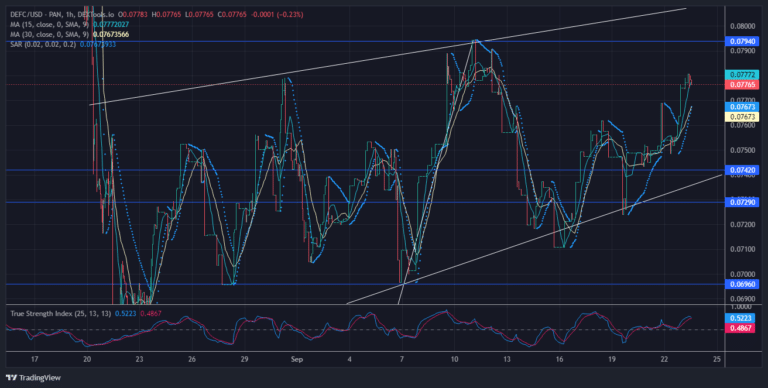Click the 0.07500 price axis tick

click(742, 150)
